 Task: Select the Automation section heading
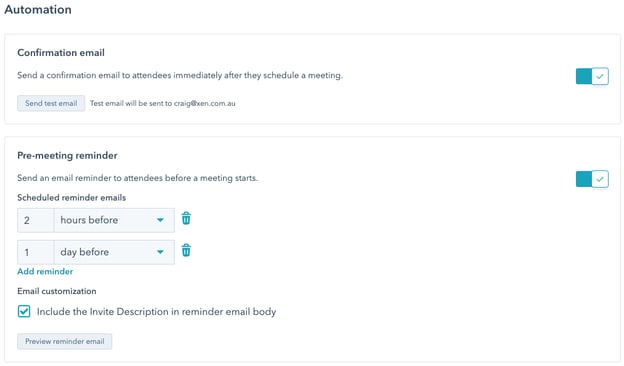pos(38,10)
